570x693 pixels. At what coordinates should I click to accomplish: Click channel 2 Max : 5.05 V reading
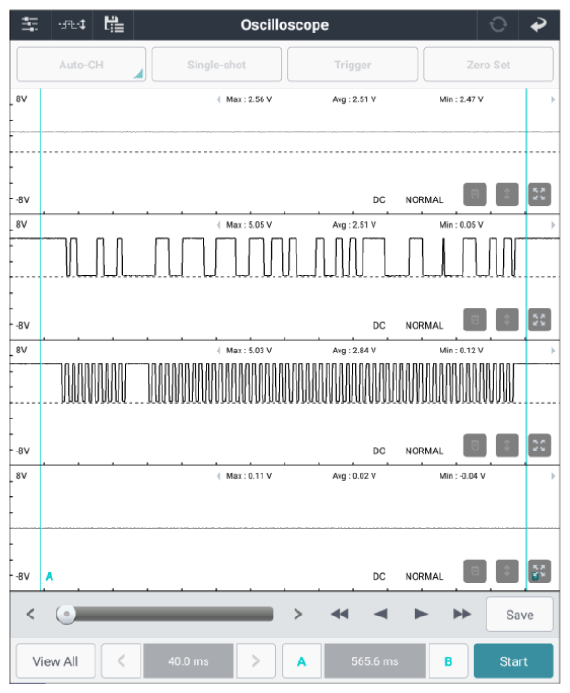pyautogui.click(x=249, y=225)
